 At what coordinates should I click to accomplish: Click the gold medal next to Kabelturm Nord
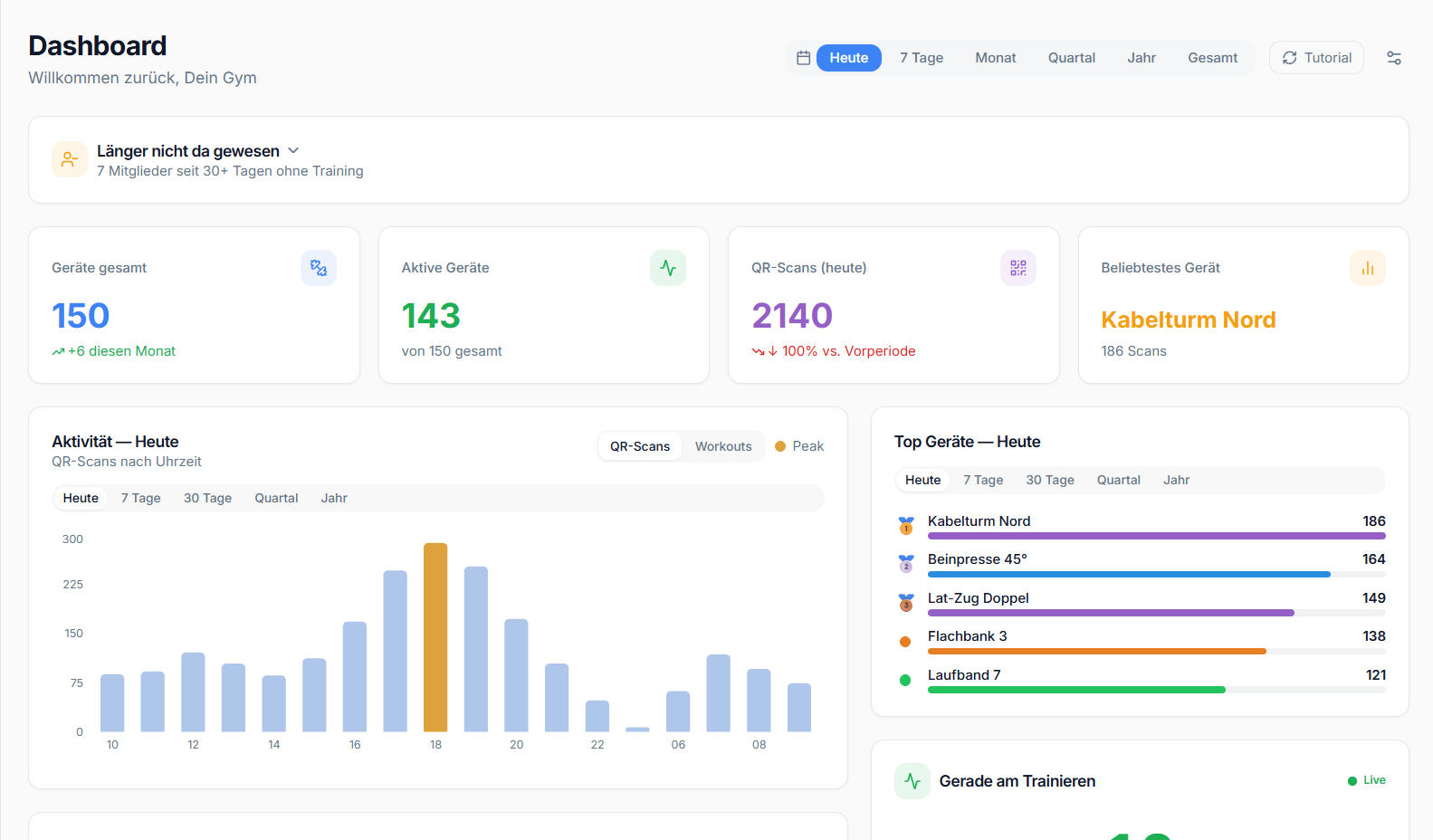click(906, 525)
